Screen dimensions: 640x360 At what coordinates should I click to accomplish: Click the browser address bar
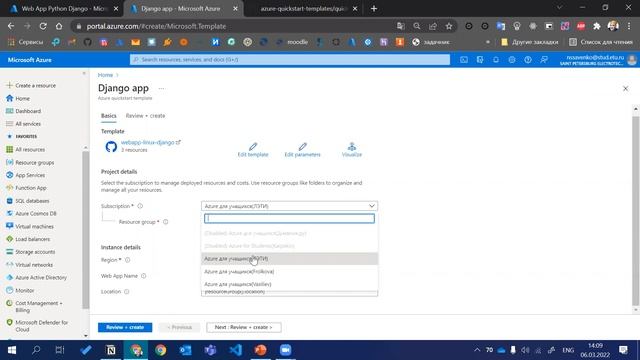click(233, 26)
